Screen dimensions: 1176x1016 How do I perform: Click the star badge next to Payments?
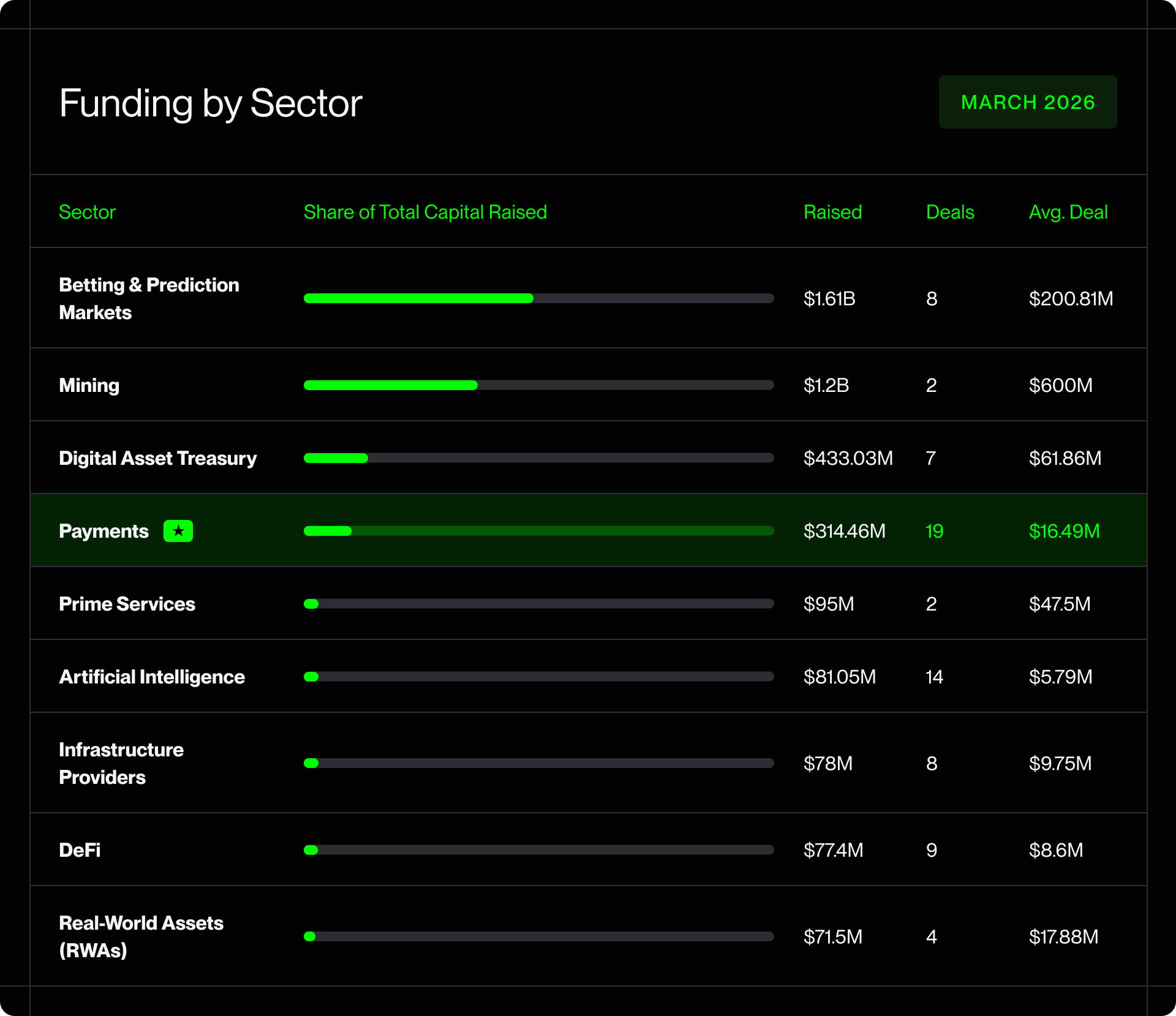(178, 531)
